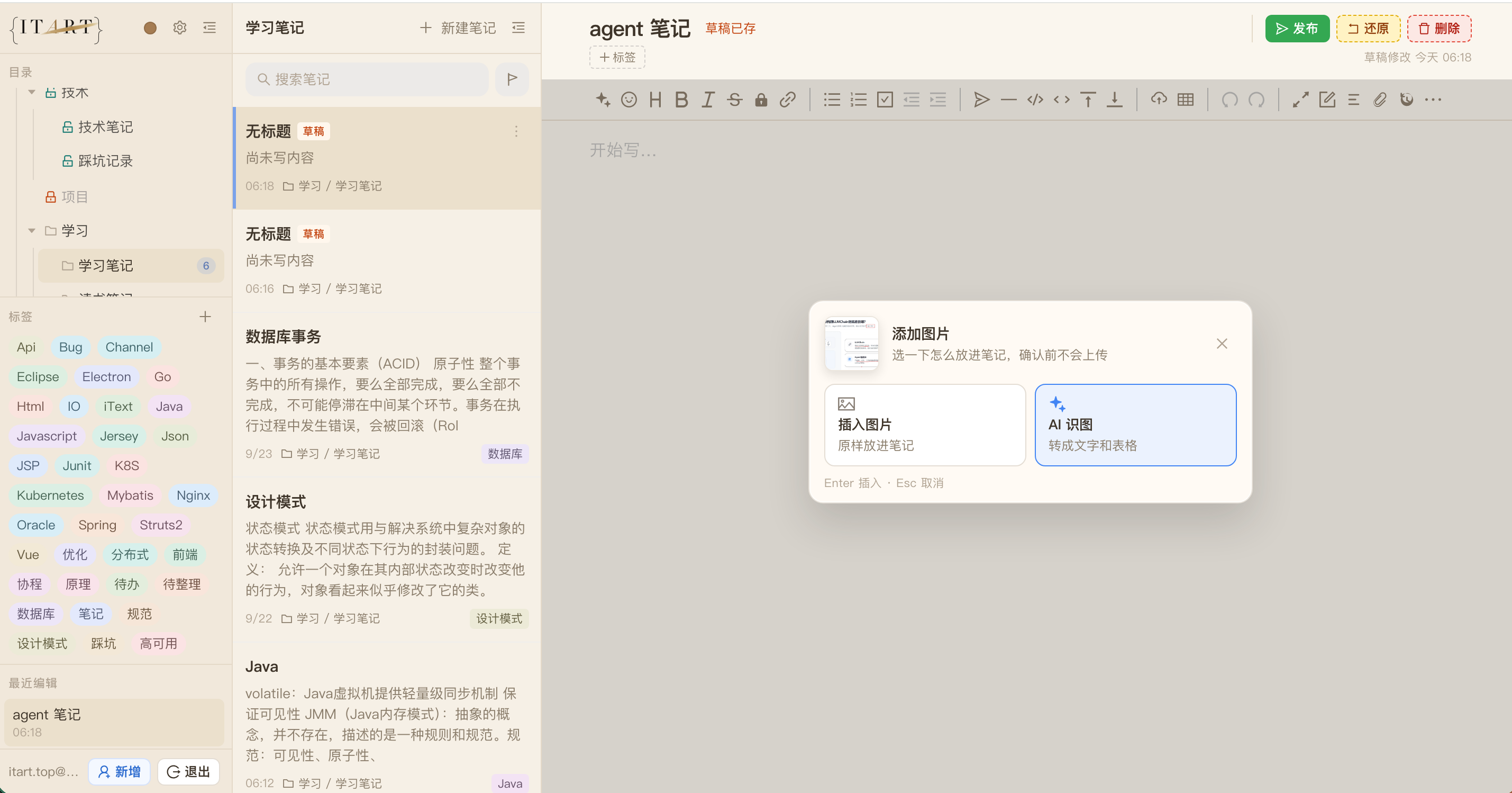Filter notes by the 设计模式 sidebar tag
Viewport: 1512px width, 793px height.
42,643
